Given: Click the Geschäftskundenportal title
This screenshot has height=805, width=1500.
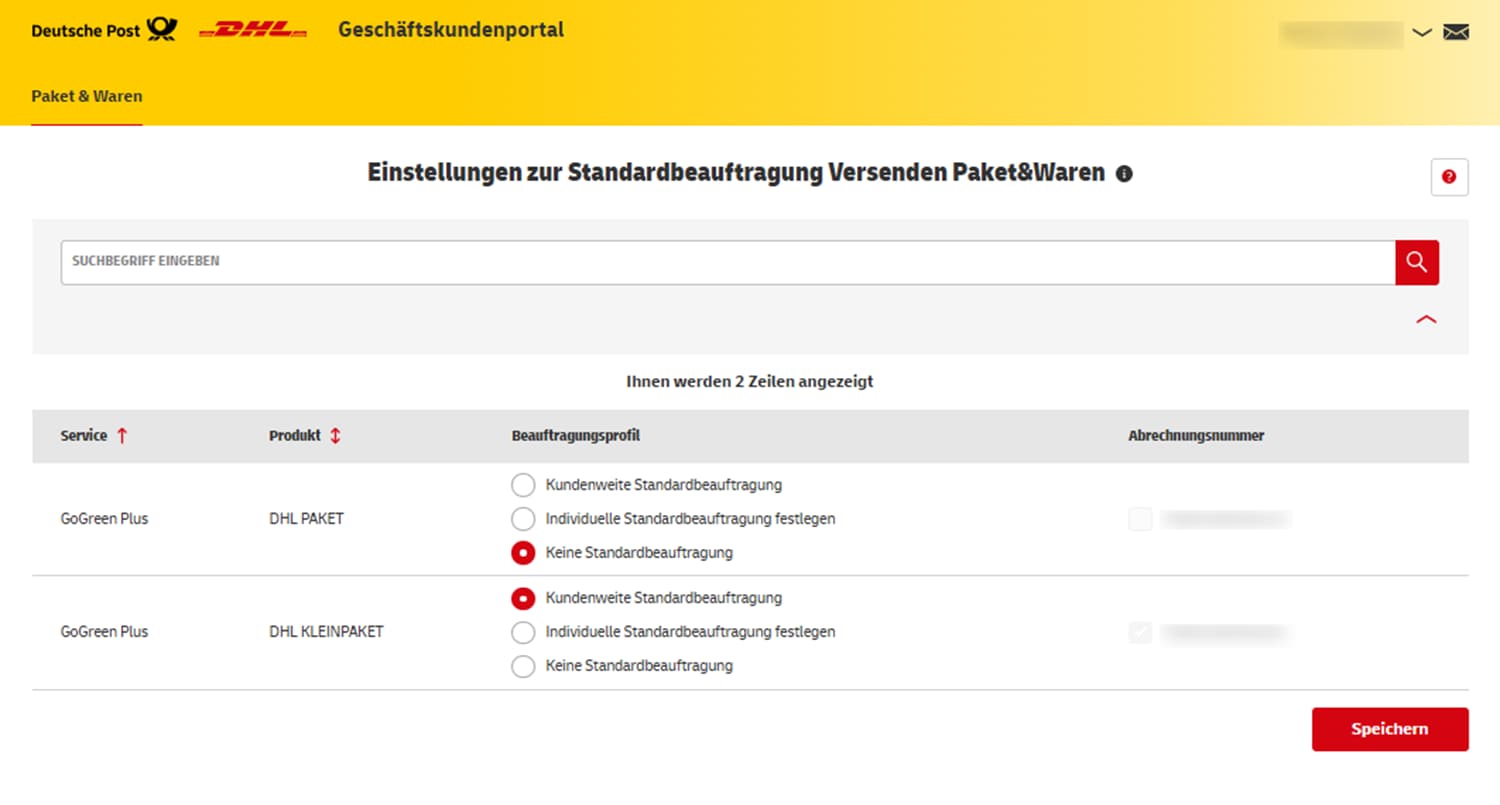Looking at the screenshot, I should coord(451,30).
